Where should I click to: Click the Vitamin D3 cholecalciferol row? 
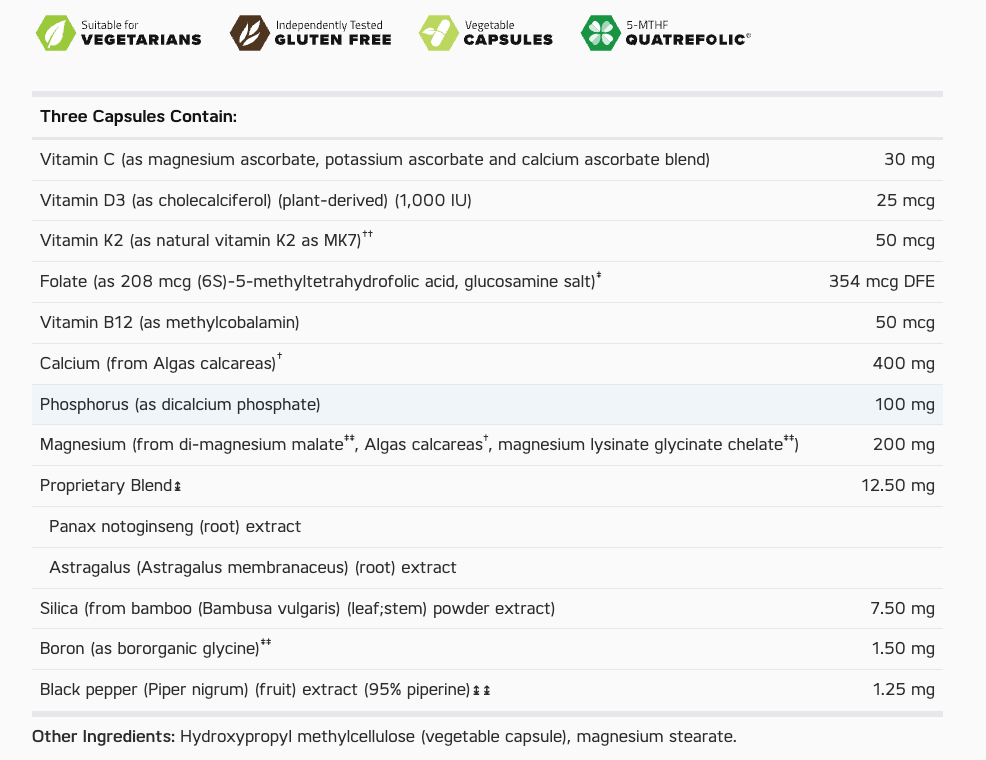pos(255,200)
